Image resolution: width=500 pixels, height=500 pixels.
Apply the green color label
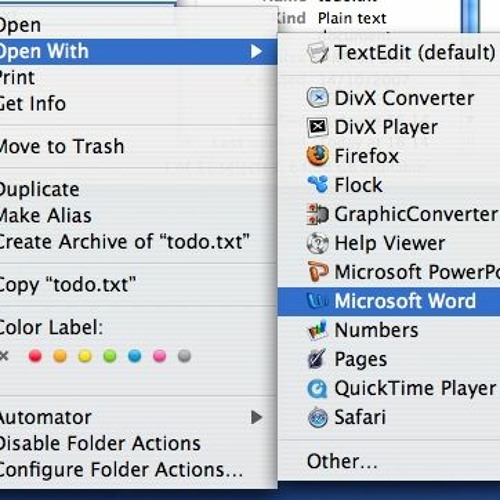(110, 356)
